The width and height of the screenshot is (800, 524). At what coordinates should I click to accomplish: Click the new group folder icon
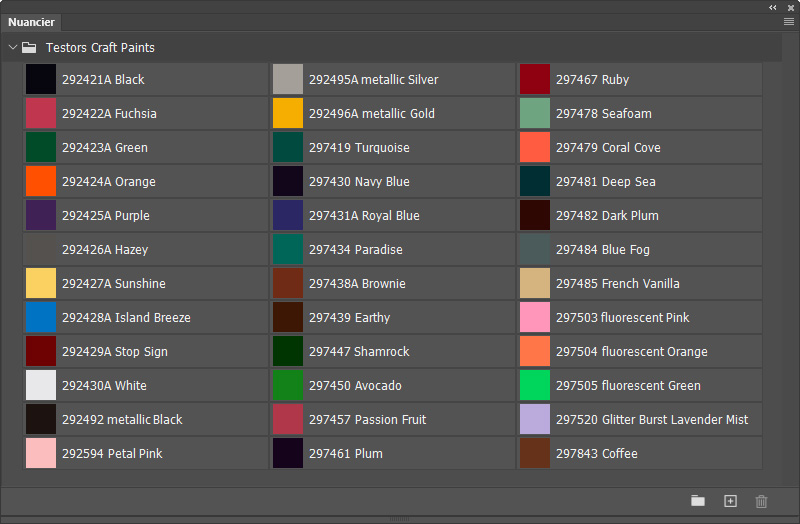click(x=698, y=501)
